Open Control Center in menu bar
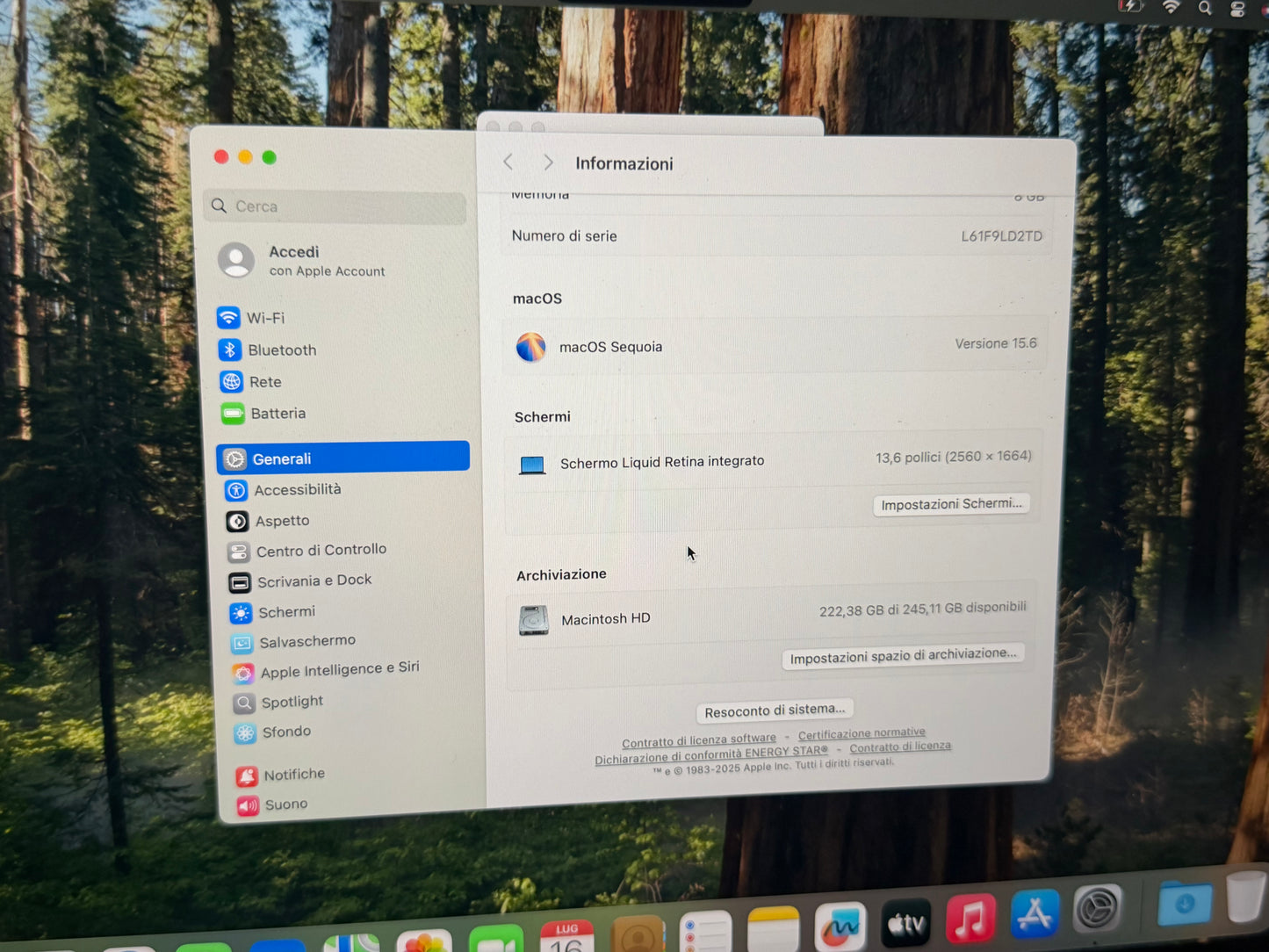Screen dimensions: 1269x952 tap(1237, 10)
